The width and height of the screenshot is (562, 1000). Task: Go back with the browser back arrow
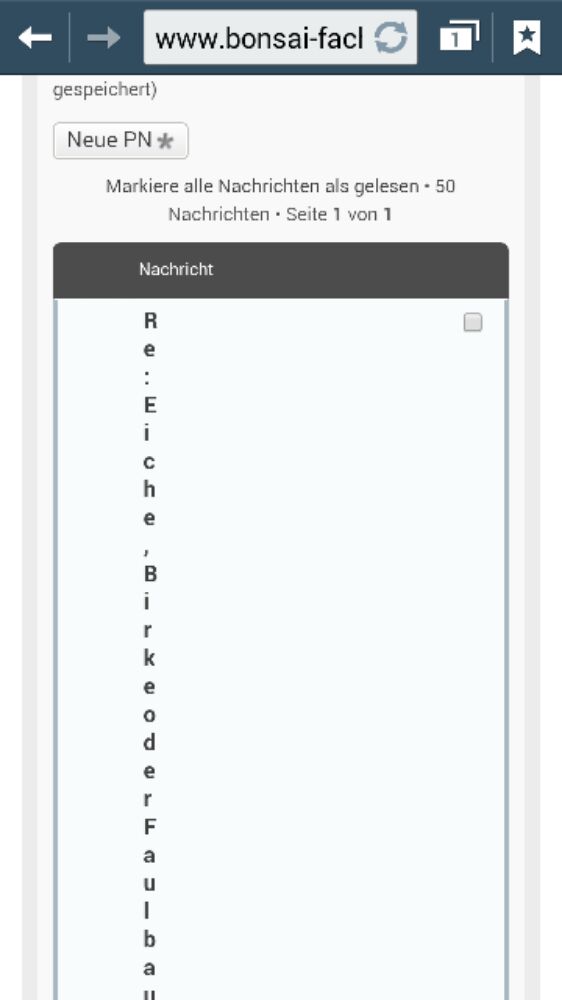click(35, 38)
